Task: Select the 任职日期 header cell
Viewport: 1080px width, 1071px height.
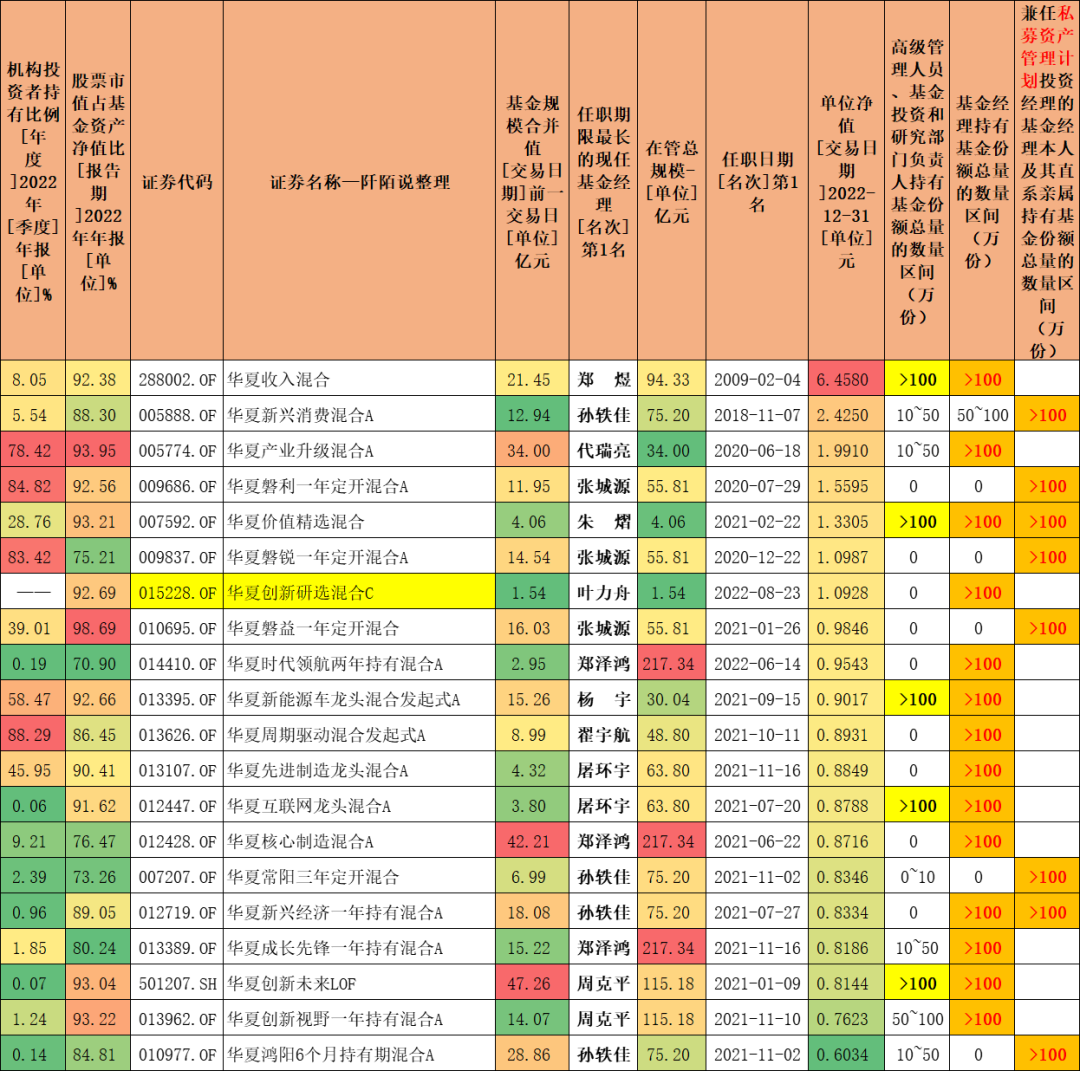Action: click(x=756, y=177)
